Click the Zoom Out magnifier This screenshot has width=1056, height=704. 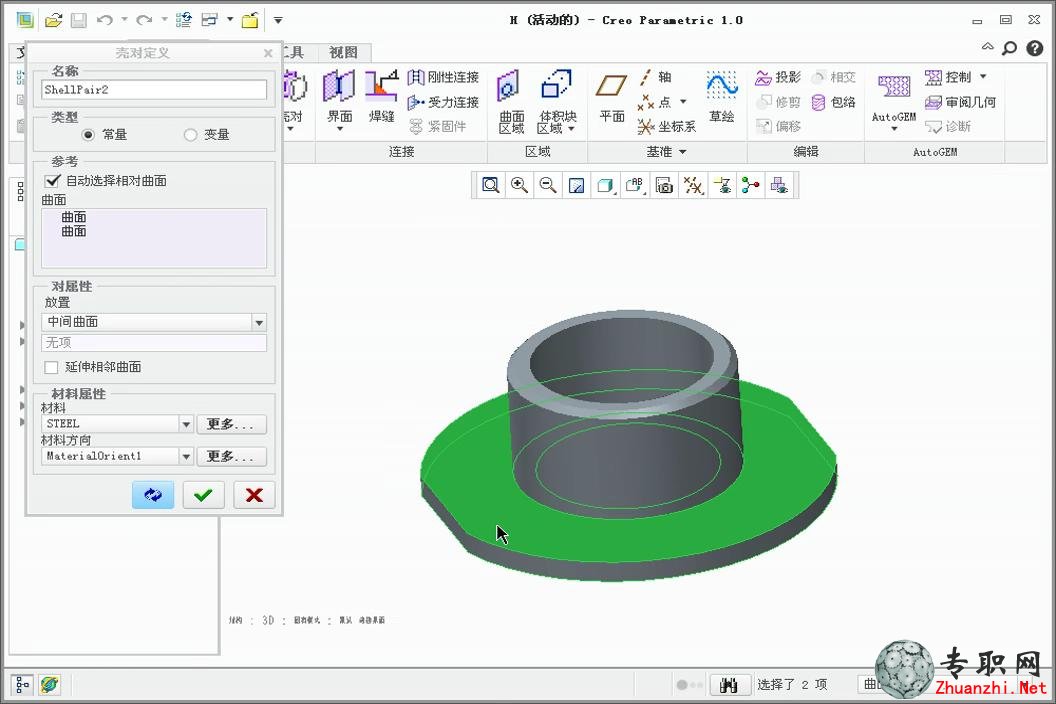pos(548,185)
